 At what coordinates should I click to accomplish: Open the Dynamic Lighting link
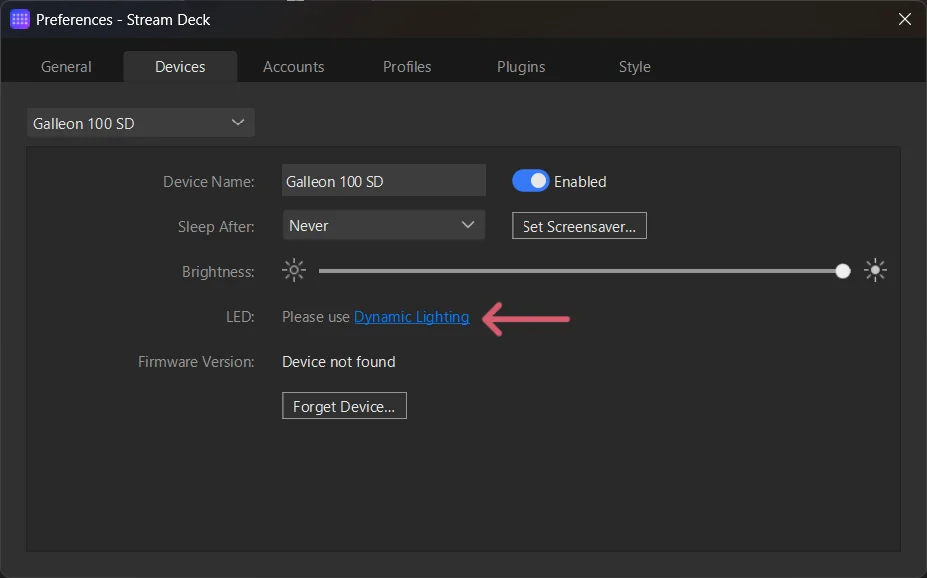tap(411, 317)
